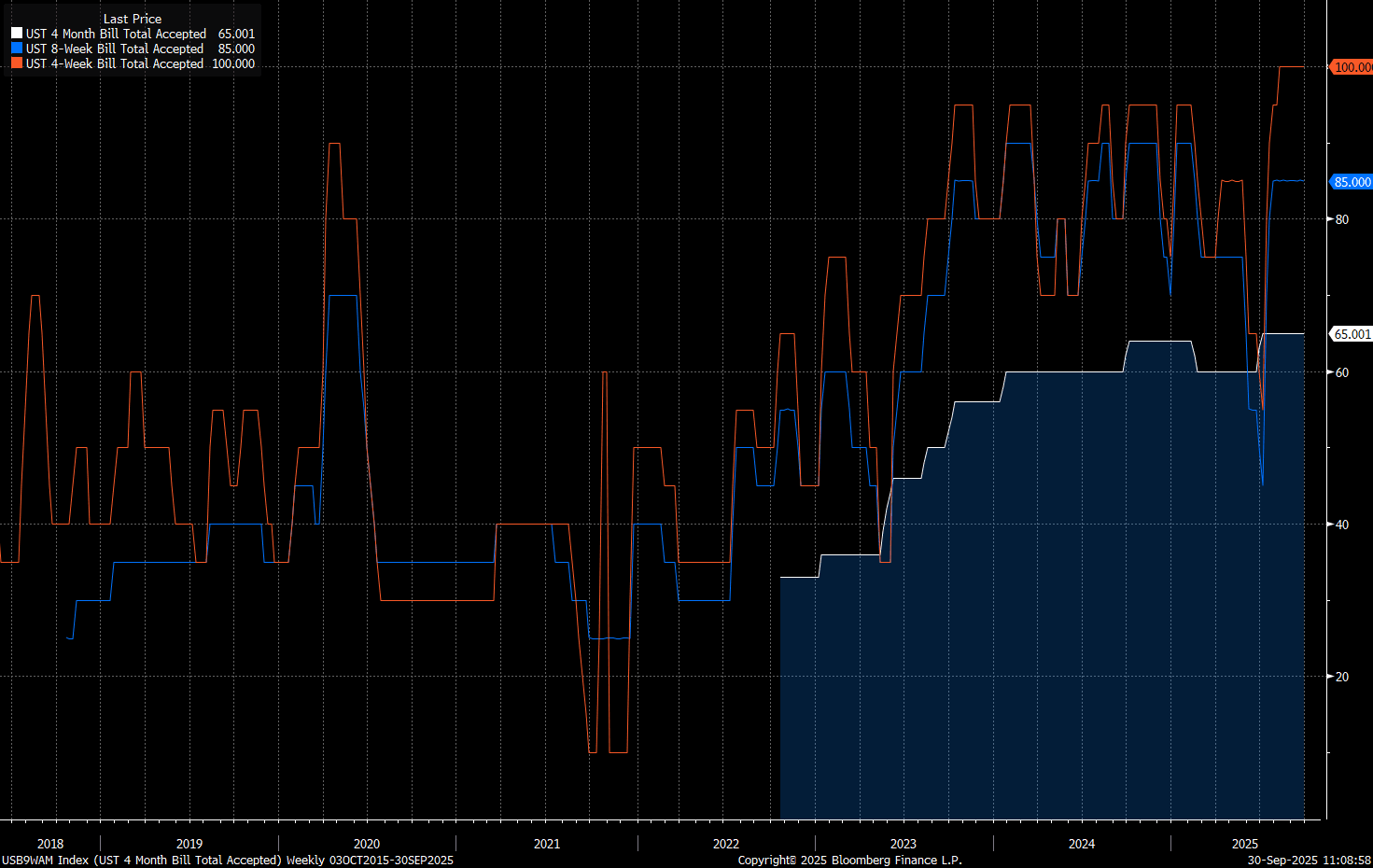Click the white 65.001 price tag on axis
This screenshot has height=868, width=1373.
click(1352, 334)
